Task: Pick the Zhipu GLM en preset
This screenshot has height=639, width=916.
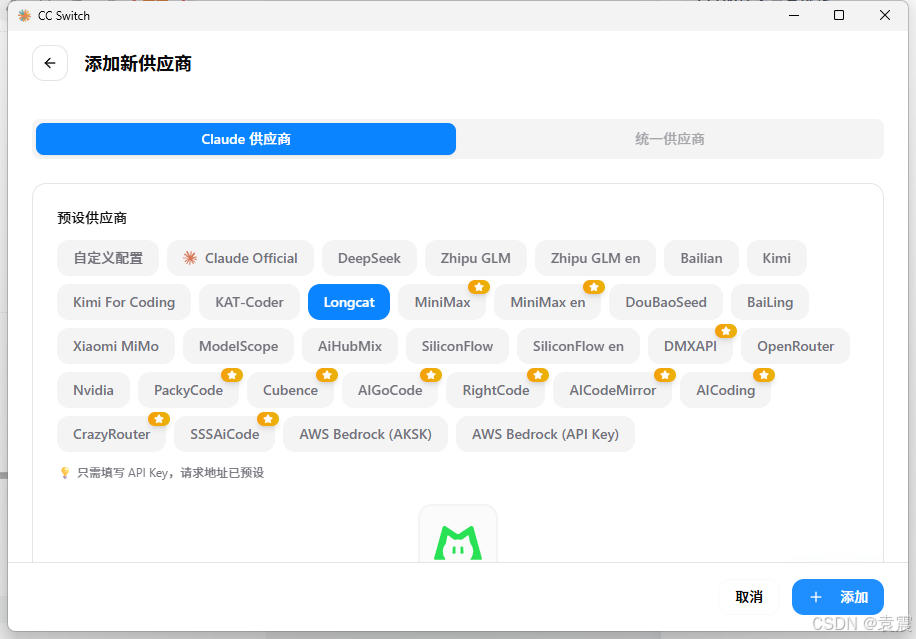Action: pyautogui.click(x=595, y=258)
